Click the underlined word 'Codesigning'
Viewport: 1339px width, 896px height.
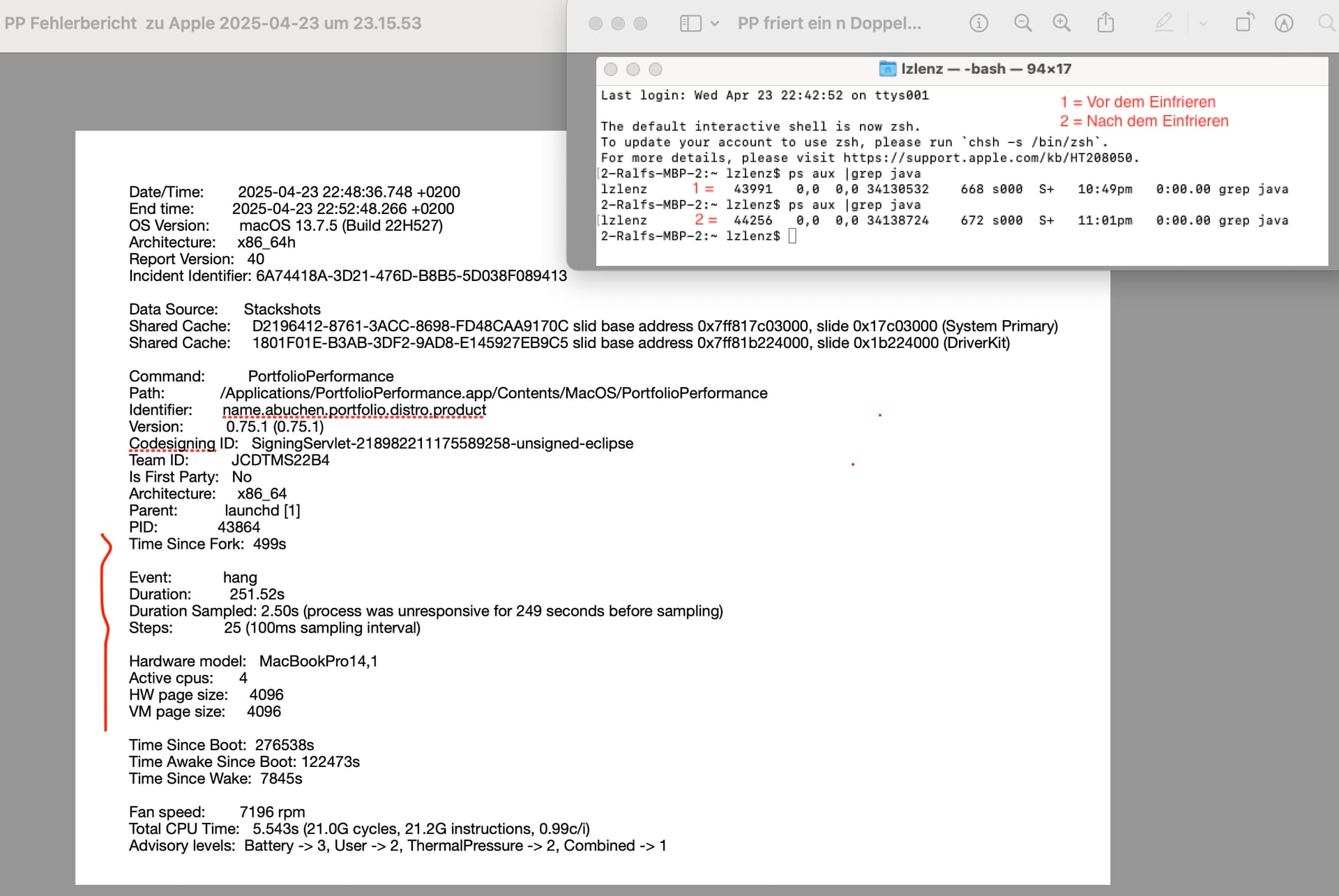tap(172, 443)
